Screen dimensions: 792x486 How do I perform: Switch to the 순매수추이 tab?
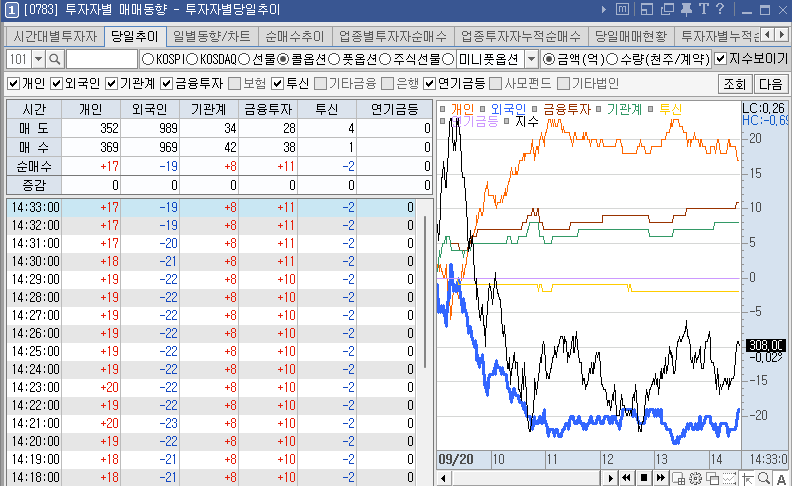tap(294, 36)
